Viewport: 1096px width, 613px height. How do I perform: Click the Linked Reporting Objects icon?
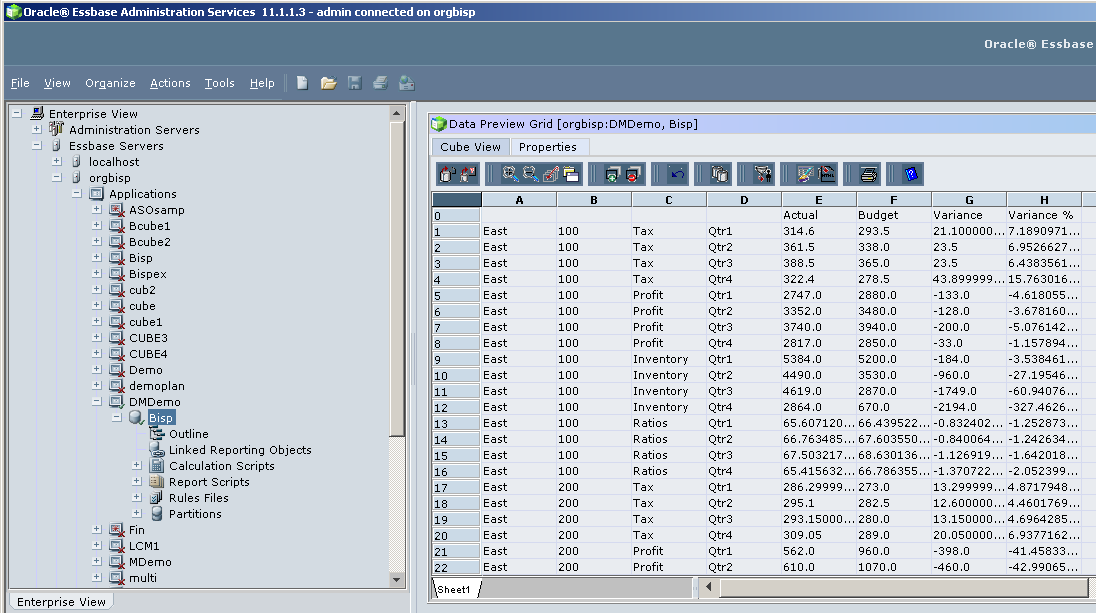157,450
